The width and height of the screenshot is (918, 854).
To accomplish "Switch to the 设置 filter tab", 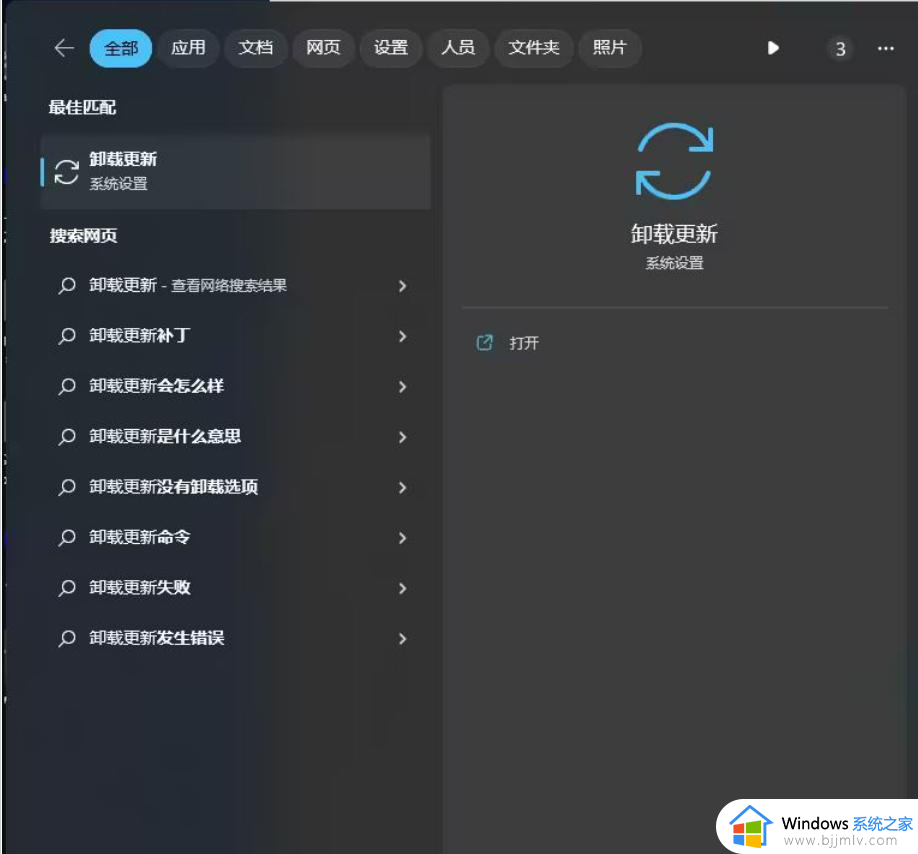I will [x=391, y=48].
